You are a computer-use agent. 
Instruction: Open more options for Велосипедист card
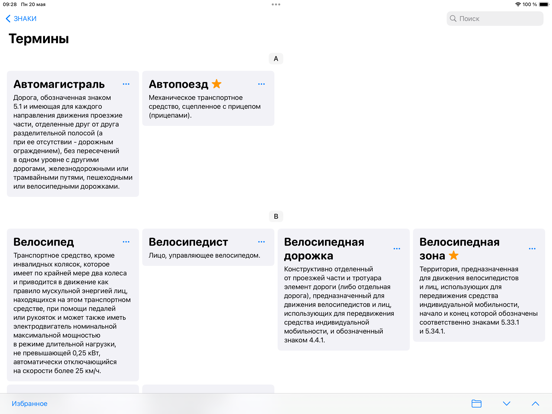pos(261,242)
